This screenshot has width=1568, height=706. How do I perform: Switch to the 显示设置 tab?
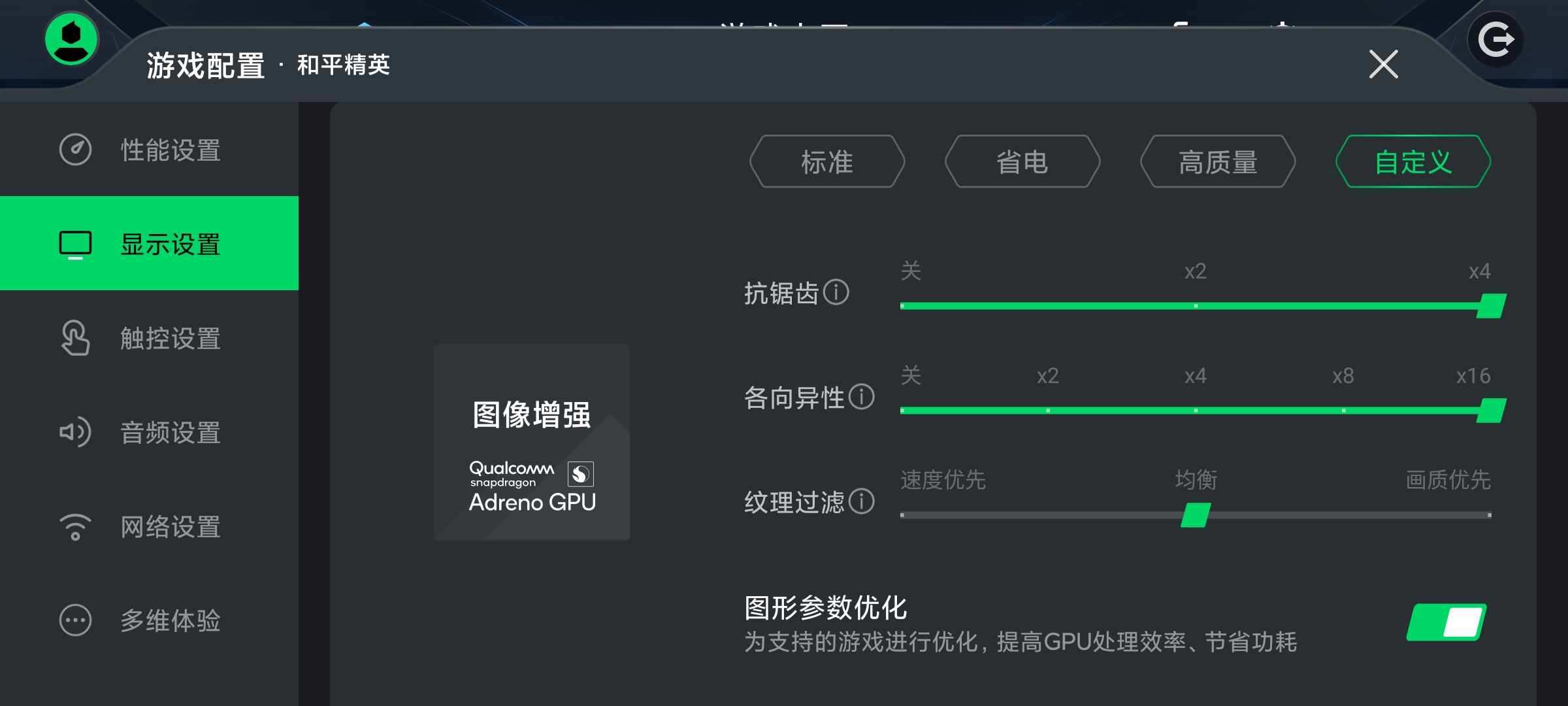pos(149,243)
